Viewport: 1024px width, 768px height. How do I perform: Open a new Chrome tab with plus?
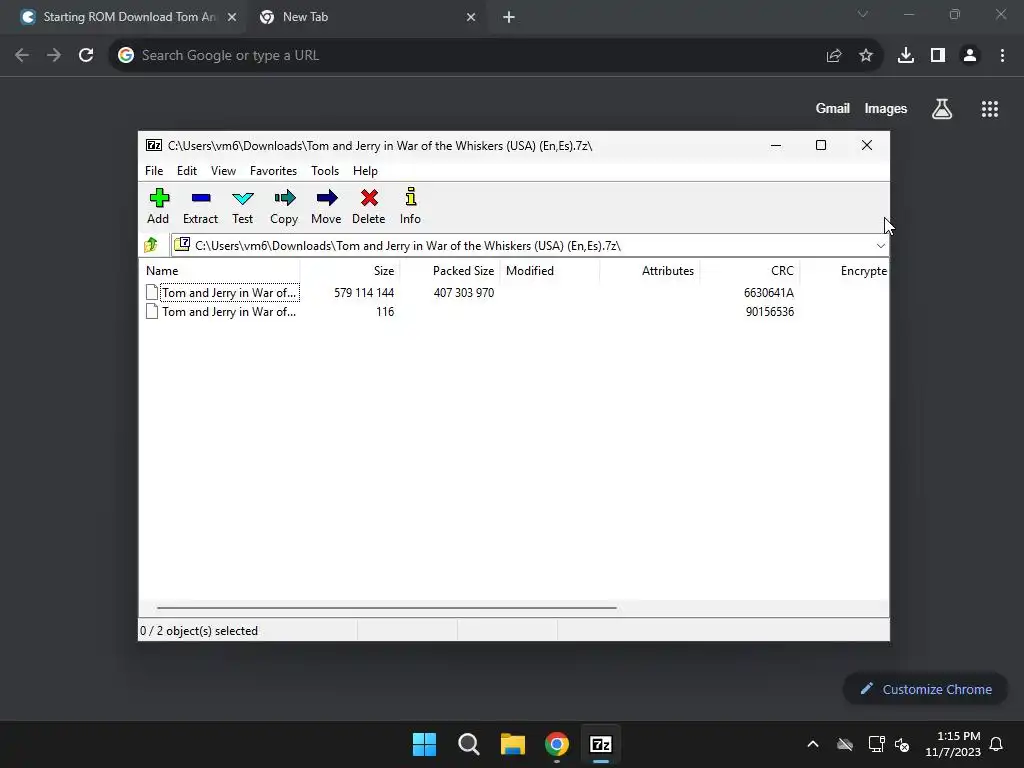coord(509,18)
